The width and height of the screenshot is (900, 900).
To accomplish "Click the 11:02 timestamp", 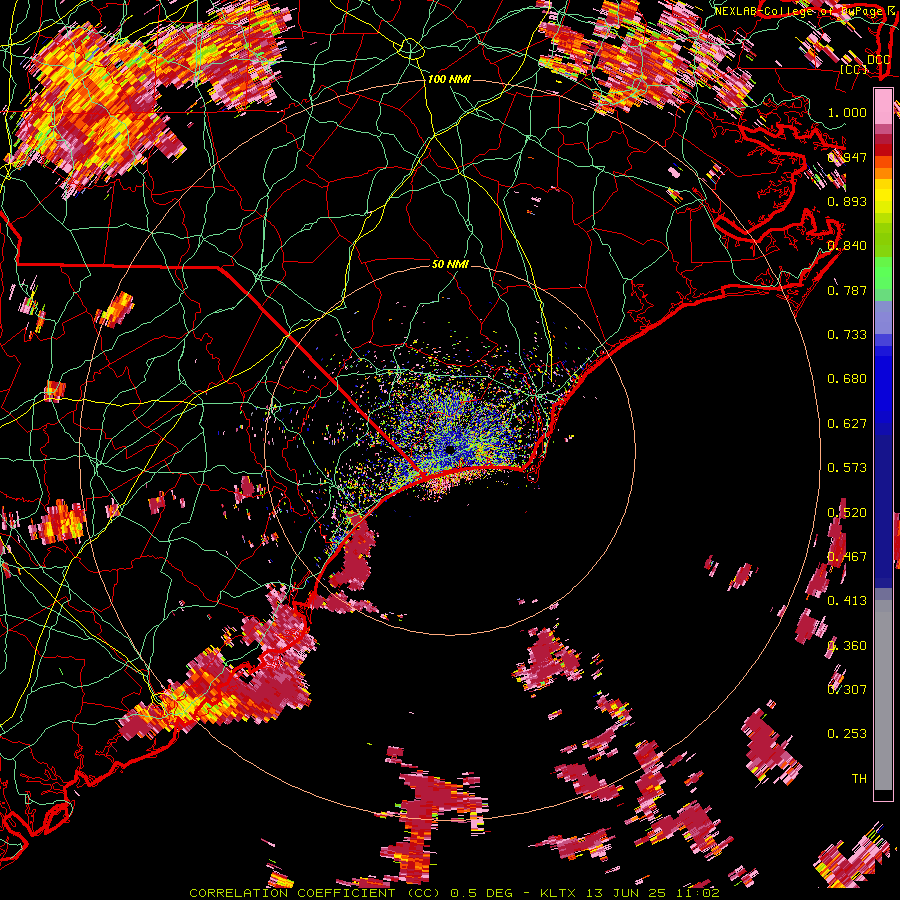I will click(696, 893).
